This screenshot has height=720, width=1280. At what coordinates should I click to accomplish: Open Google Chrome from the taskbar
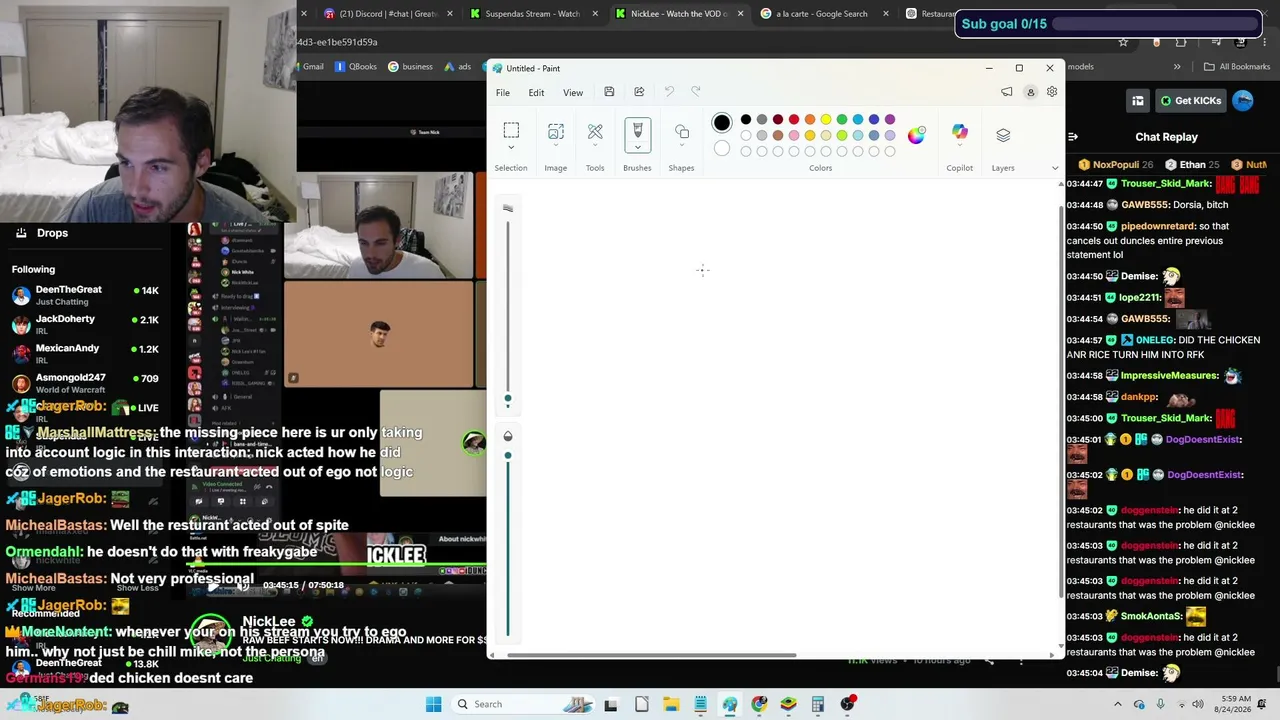pyautogui.click(x=759, y=704)
